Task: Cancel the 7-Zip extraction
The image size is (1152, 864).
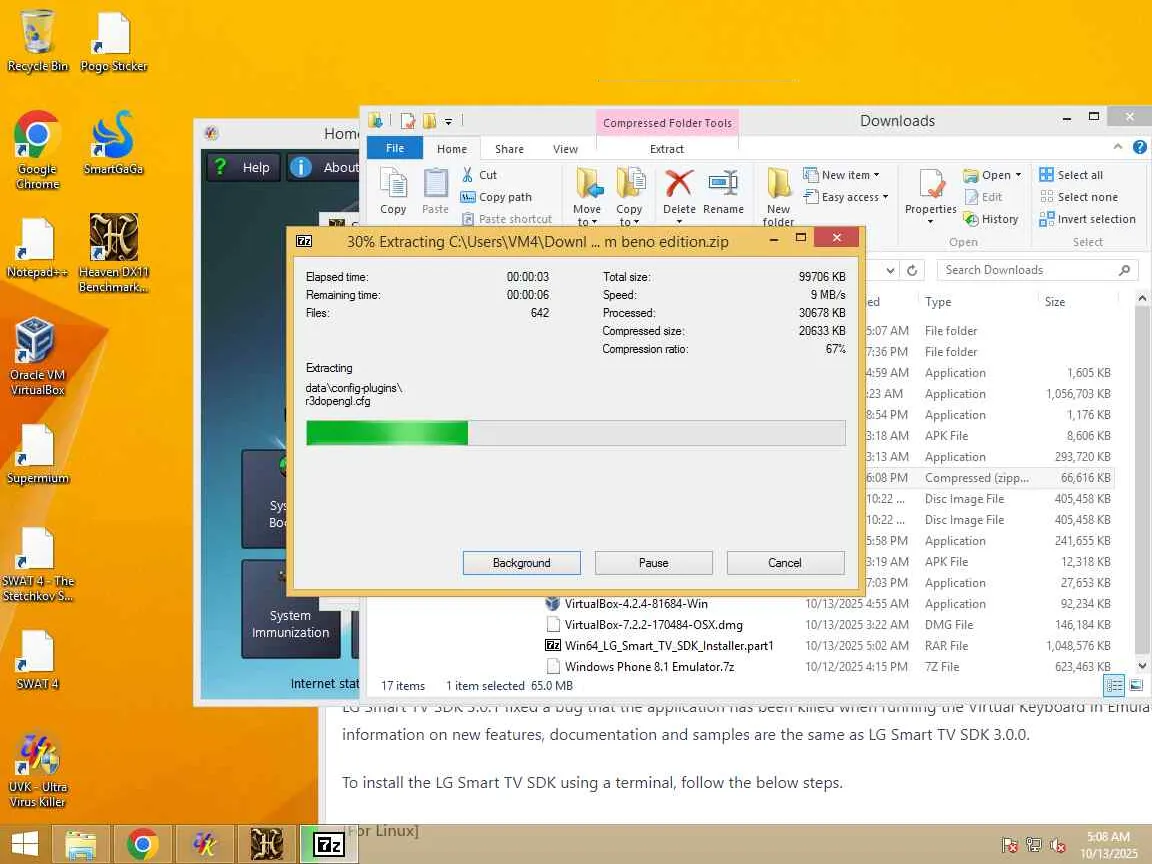Action: point(785,563)
